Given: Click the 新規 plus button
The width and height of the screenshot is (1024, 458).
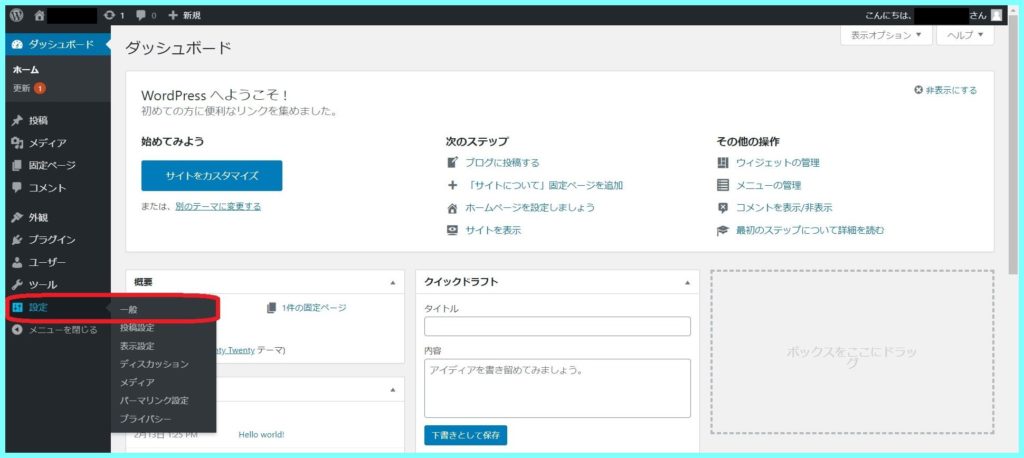Looking at the screenshot, I should tap(184, 15).
